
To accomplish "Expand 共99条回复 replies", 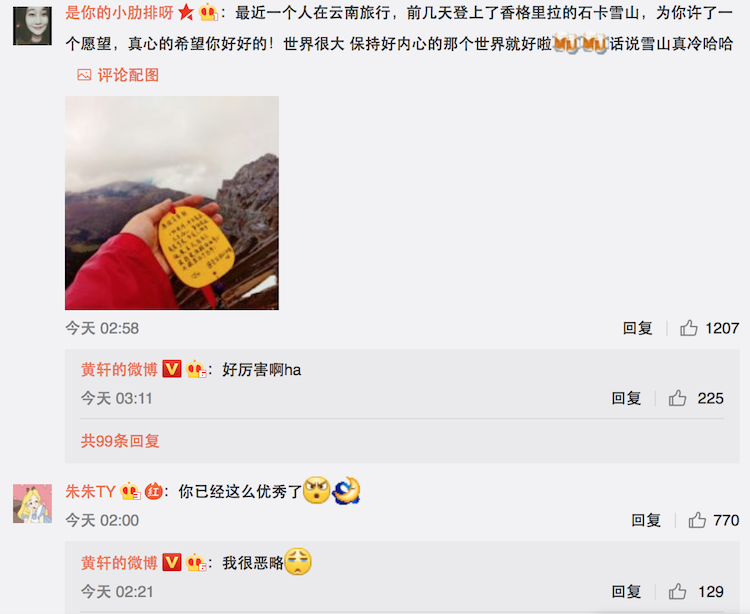I will point(120,440).
